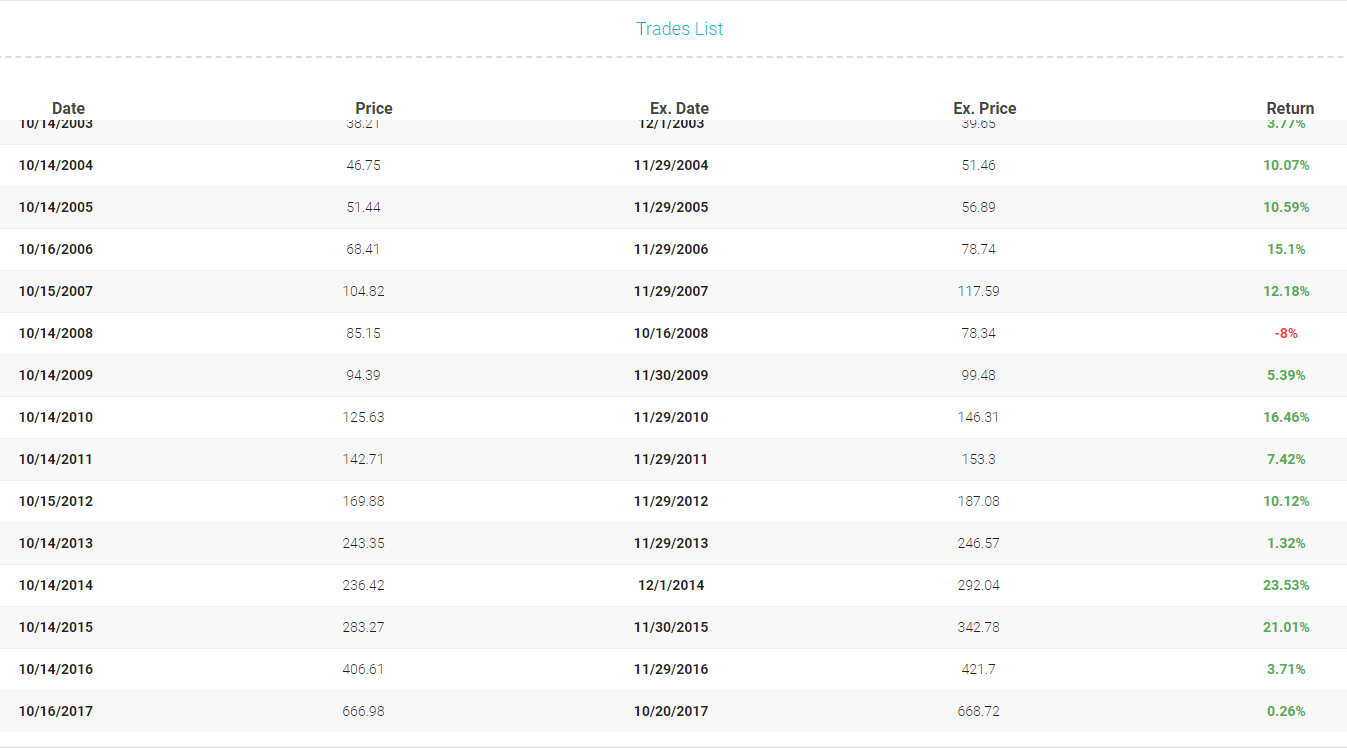The height and width of the screenshot is (748, 1347).
Task: Select exit date 11/30/2015
Action: click(x=671, y=627)
